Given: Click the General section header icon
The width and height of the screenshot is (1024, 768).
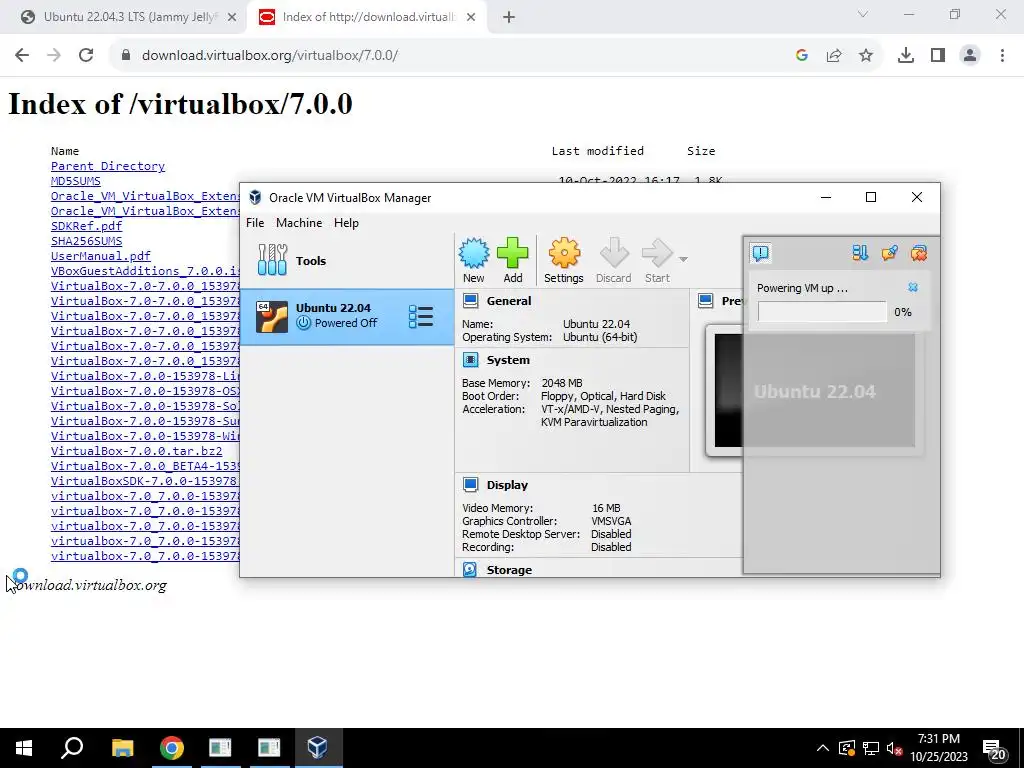Looking at the screenshot, I should pos(470,301).
